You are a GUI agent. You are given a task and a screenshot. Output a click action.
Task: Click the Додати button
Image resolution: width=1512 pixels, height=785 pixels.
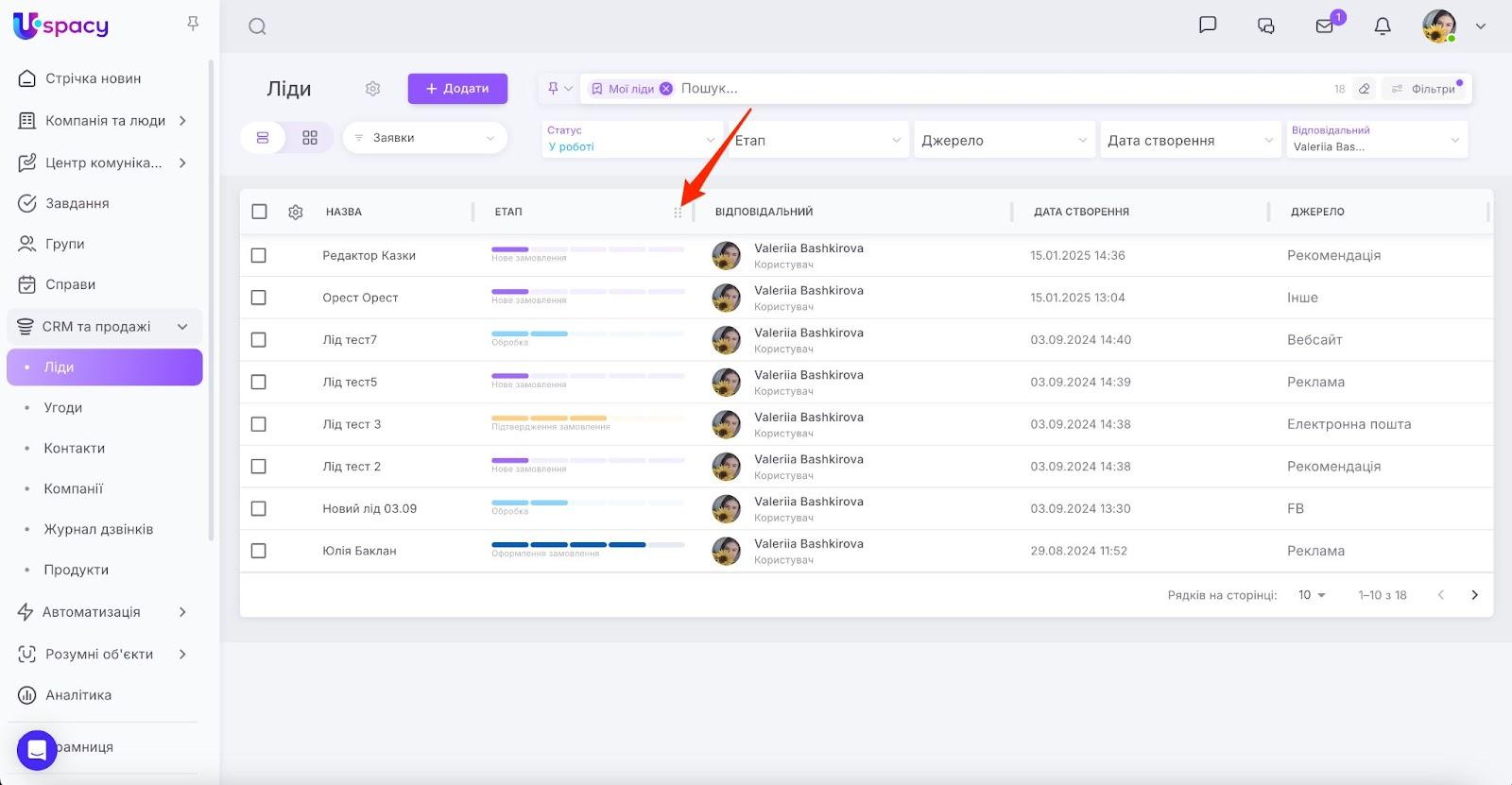(457, 89)
